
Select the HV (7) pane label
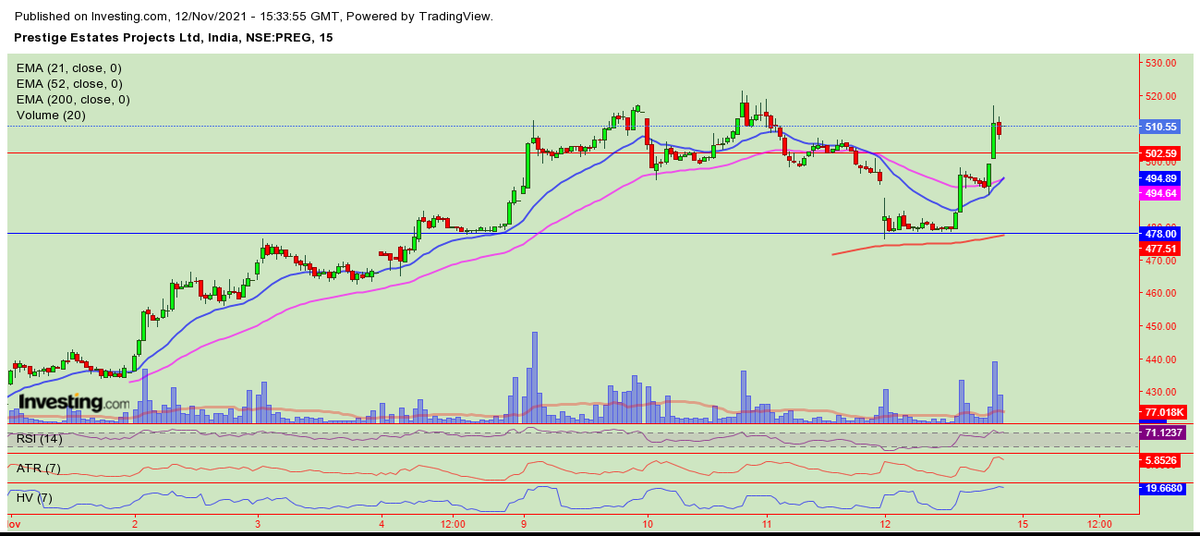36,496
